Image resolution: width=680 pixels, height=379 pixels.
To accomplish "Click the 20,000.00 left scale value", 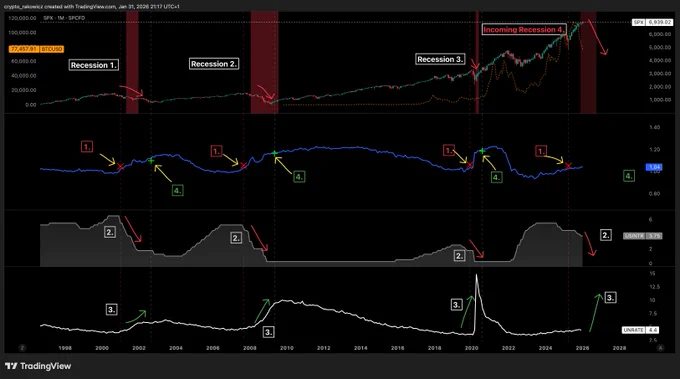I will click(23, 90).
